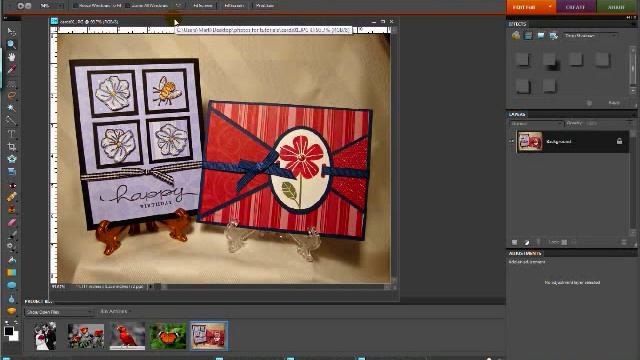The height and width of the screenshot is (360, 640).
Task: Select the Crop tool
Action: coord(11,147)
